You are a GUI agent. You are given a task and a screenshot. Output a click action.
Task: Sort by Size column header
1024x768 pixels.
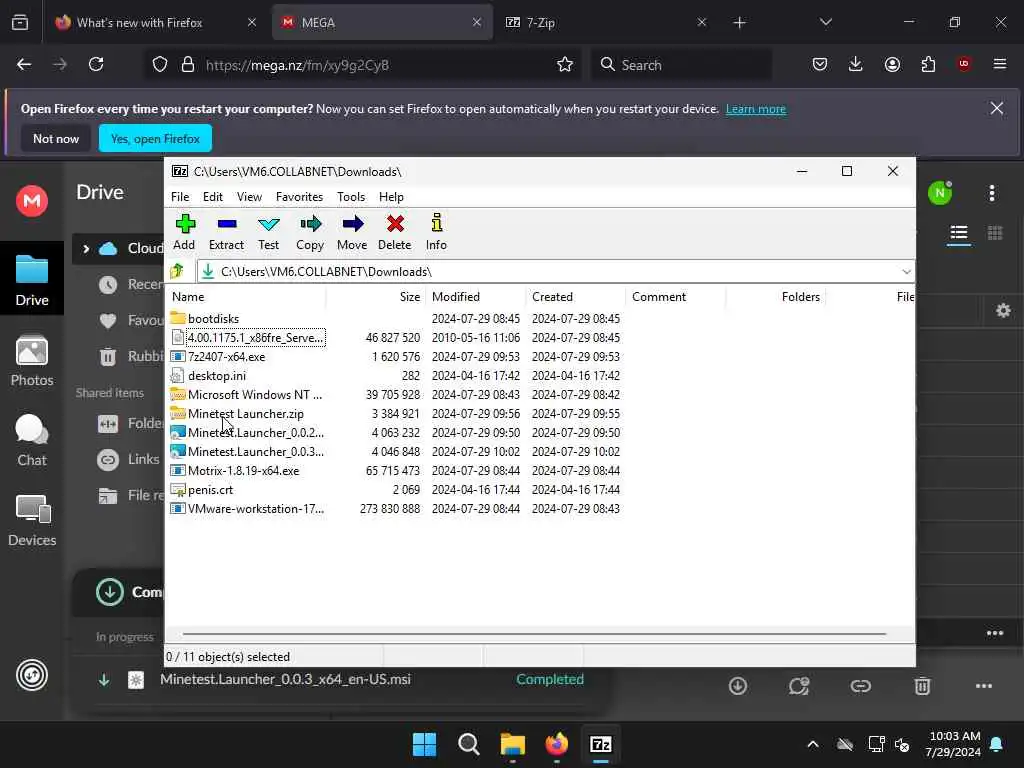[x=376, y=296]
